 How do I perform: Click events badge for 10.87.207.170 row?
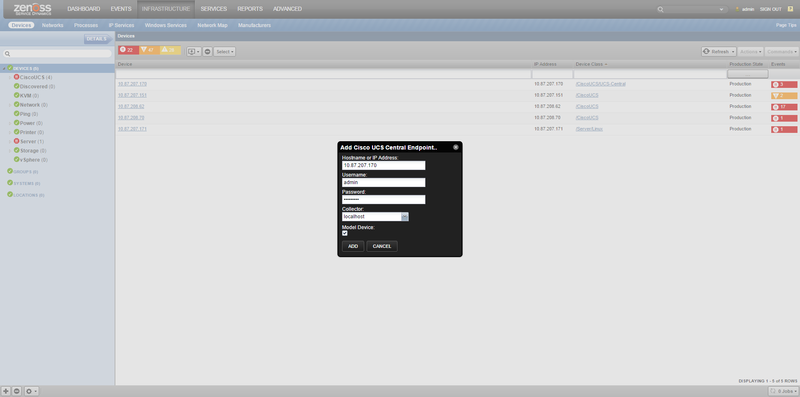click(x=784, y=84)
